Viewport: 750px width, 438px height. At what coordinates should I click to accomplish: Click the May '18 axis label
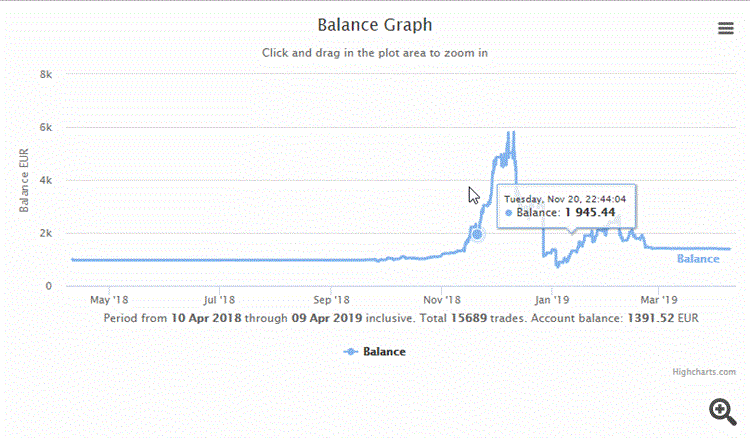coord(109,300)
